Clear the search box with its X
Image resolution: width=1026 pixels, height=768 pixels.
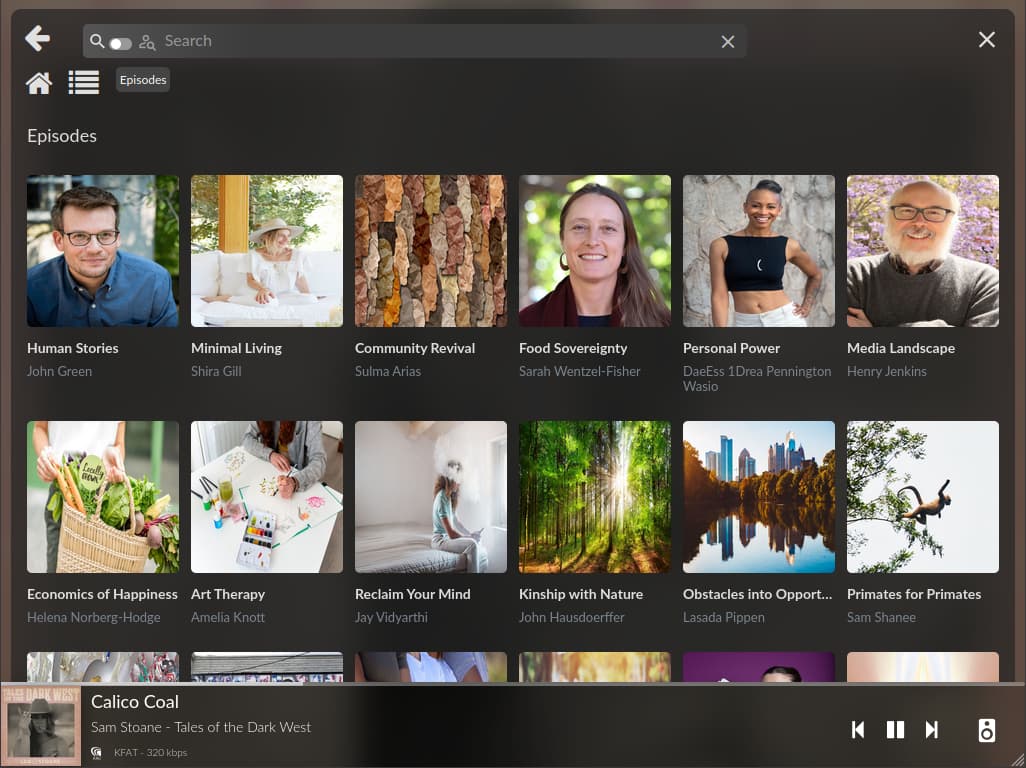pos(728,42)
